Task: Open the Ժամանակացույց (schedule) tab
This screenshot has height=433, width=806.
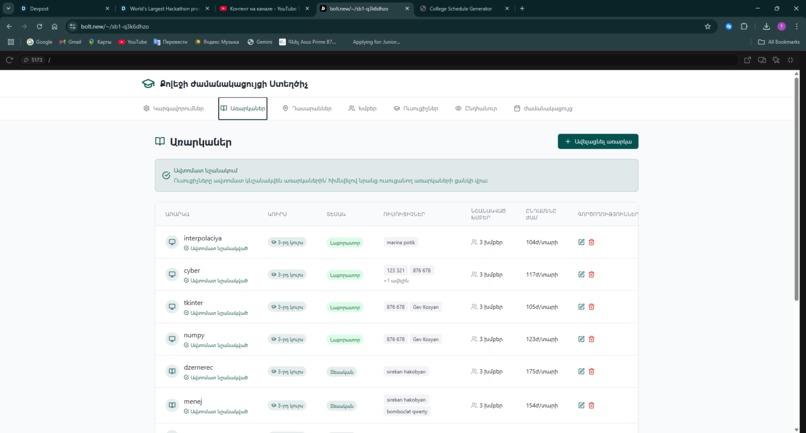Action: click(543, 109)
